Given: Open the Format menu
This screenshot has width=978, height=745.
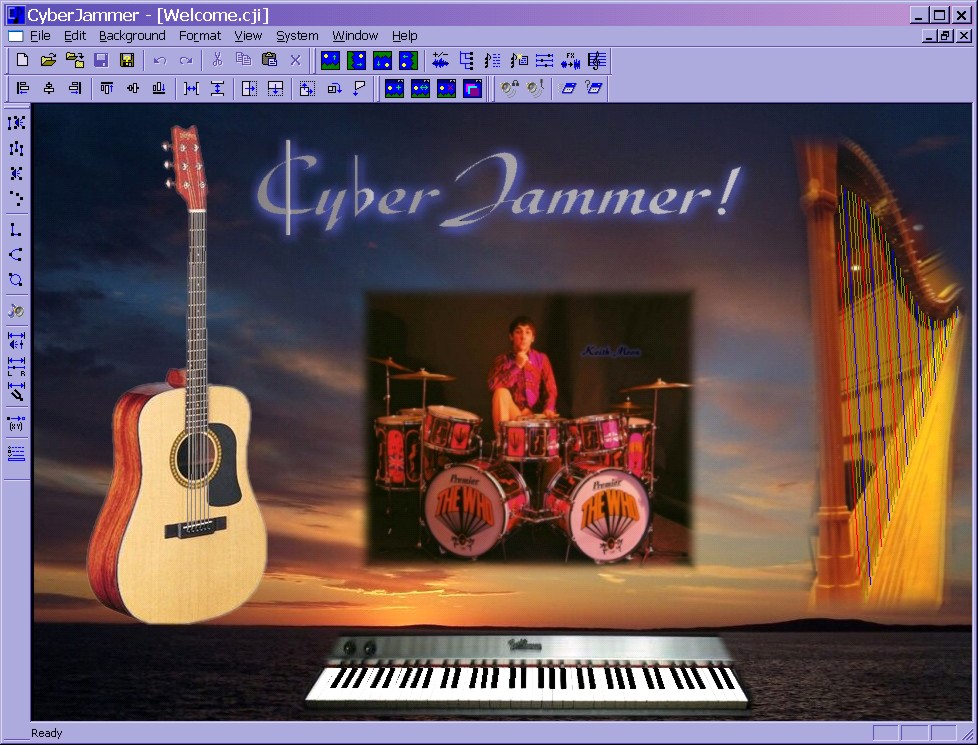Looking at the screenshot, I should coord(200,36).
